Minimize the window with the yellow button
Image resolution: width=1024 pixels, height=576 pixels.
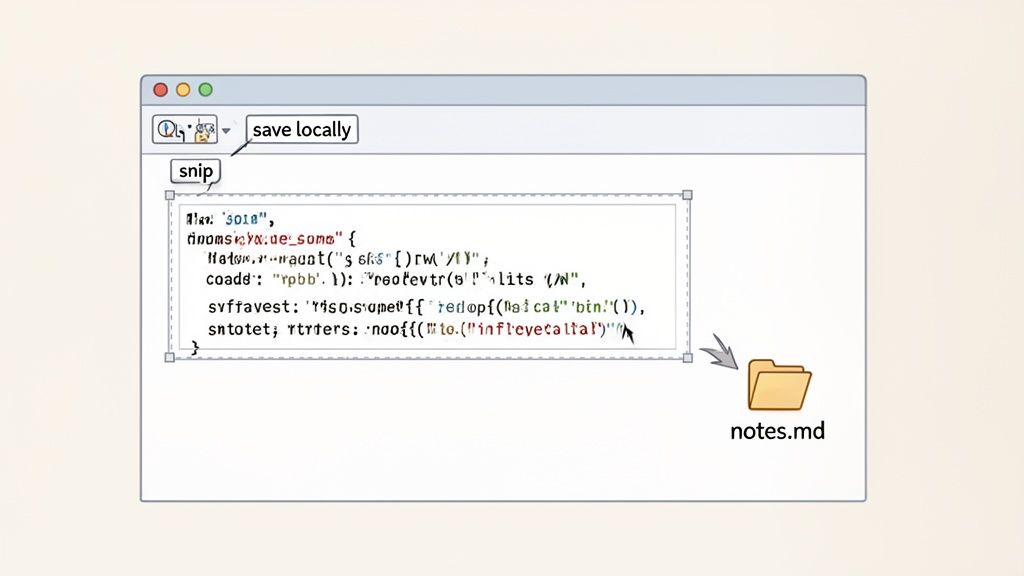(x=183, y=90)
